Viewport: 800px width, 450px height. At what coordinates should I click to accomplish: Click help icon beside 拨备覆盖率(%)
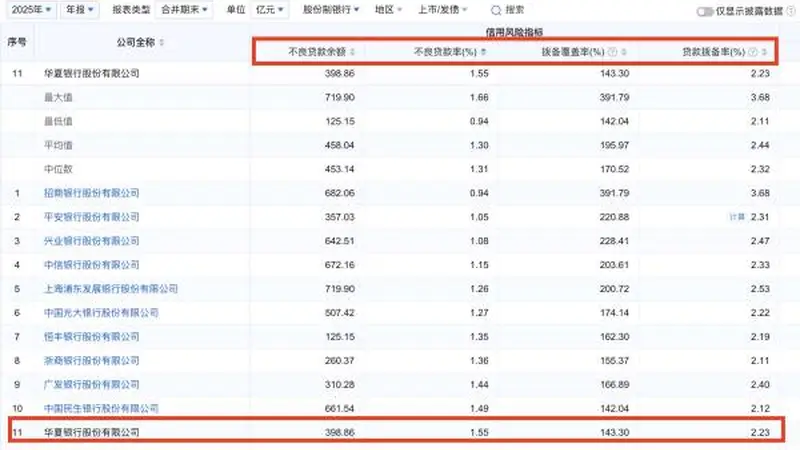pos(612,52)
